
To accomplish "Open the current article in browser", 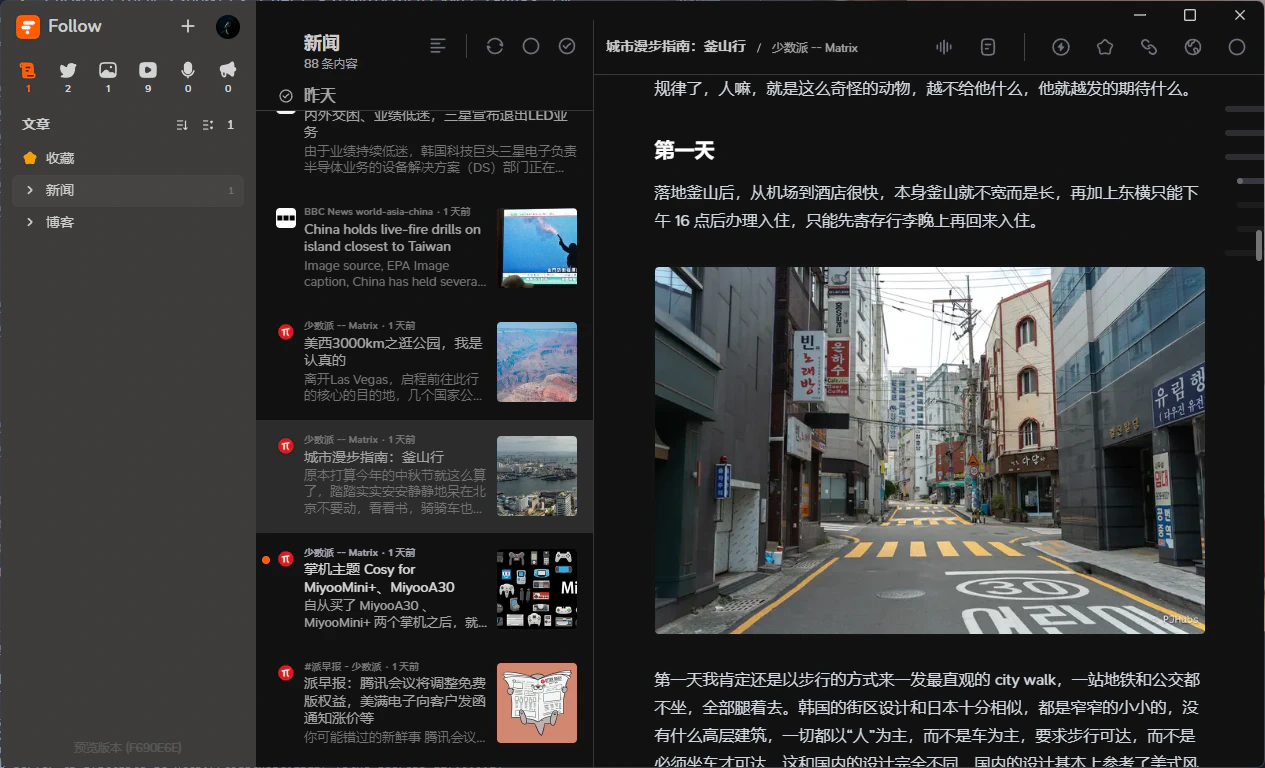I will point(1192,47).
